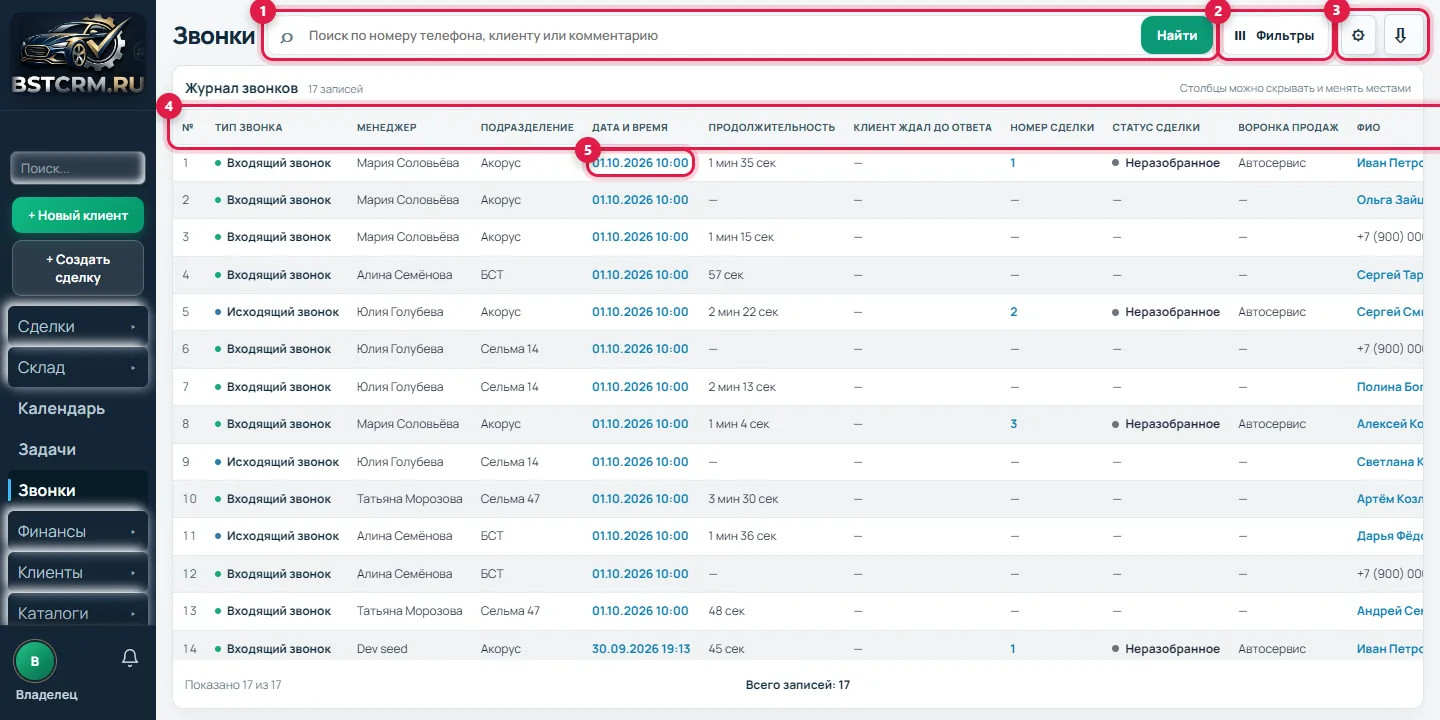This screenshot has width=1440, height=720.
Task: Click the "Статус сделки" column header
Action: coord(1156,127)
